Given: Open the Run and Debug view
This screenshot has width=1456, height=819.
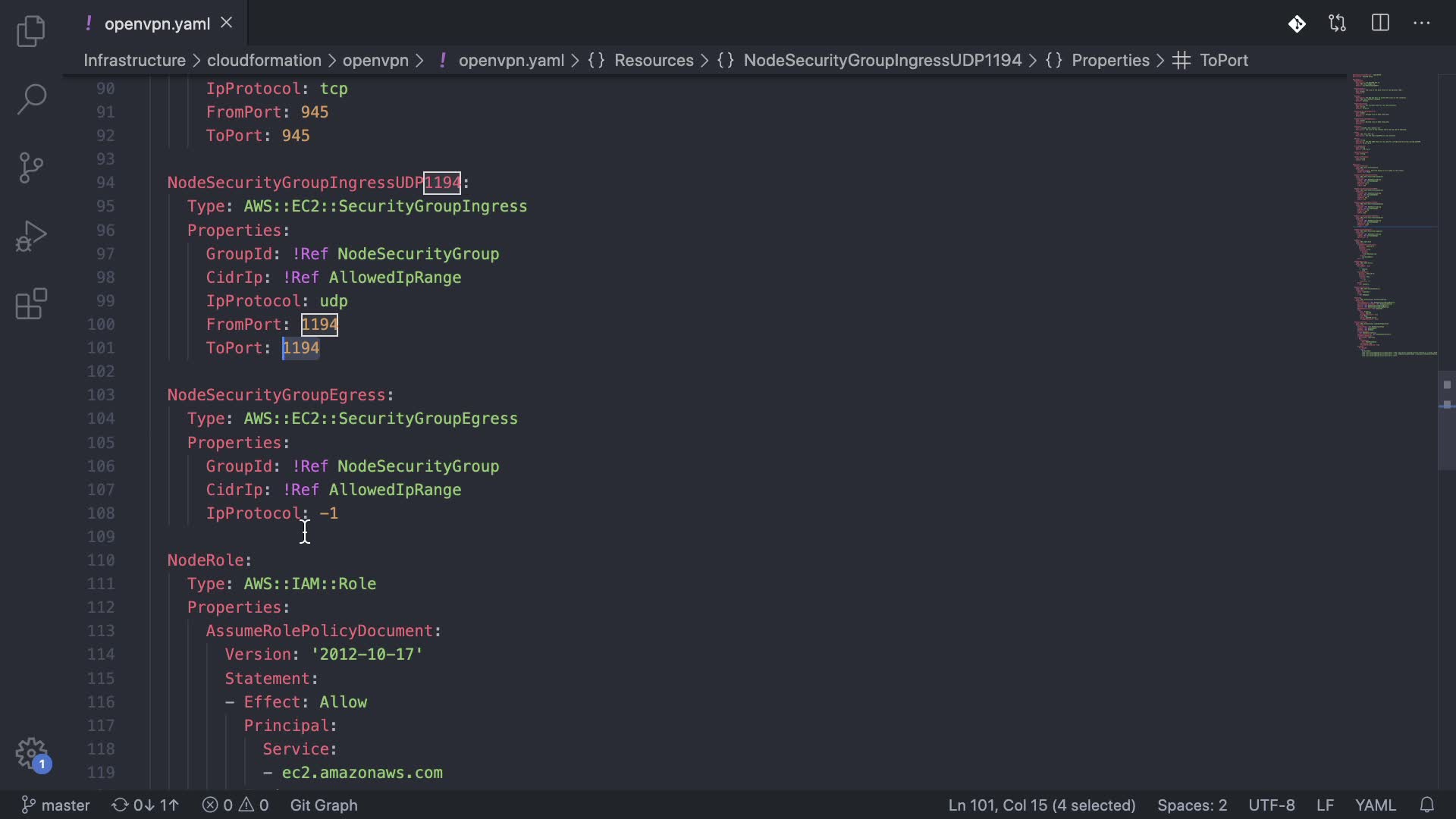Looking at the screenshot, I should 31,236.
